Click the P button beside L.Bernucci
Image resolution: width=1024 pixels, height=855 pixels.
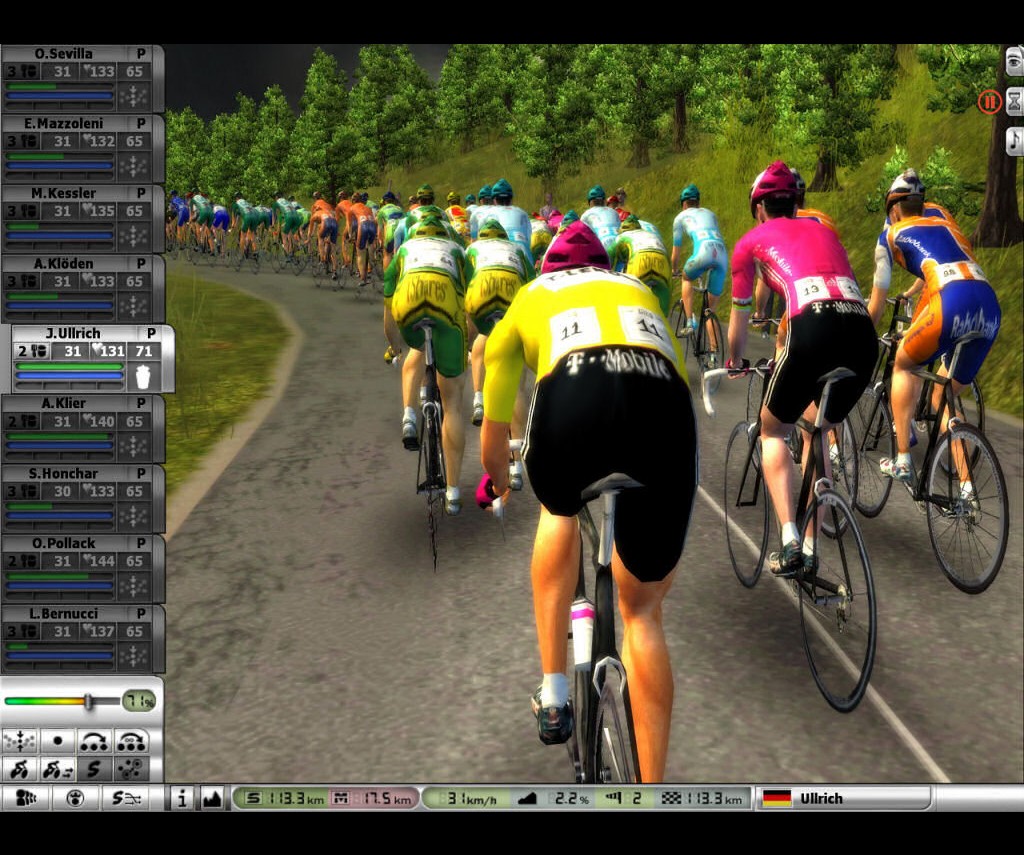141,613
